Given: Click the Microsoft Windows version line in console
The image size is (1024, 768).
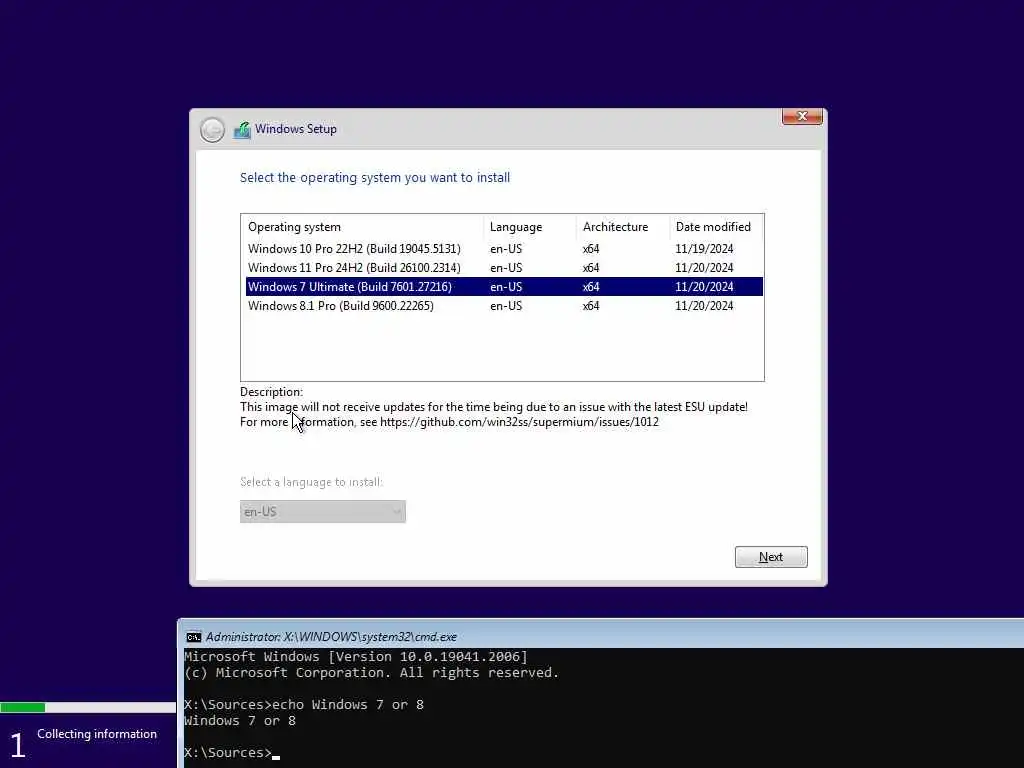Looking at the screenshot, I should pyautogui.click(x=355, y=656).
